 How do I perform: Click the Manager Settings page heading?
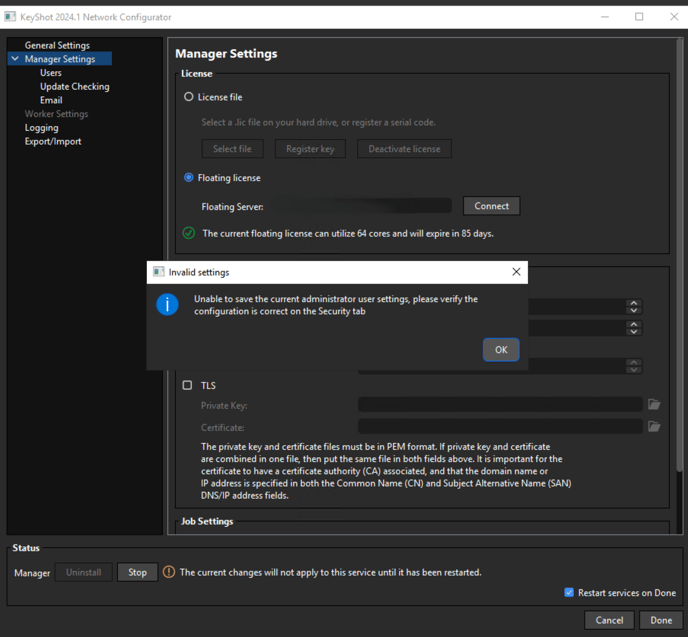tap(226, 54)
